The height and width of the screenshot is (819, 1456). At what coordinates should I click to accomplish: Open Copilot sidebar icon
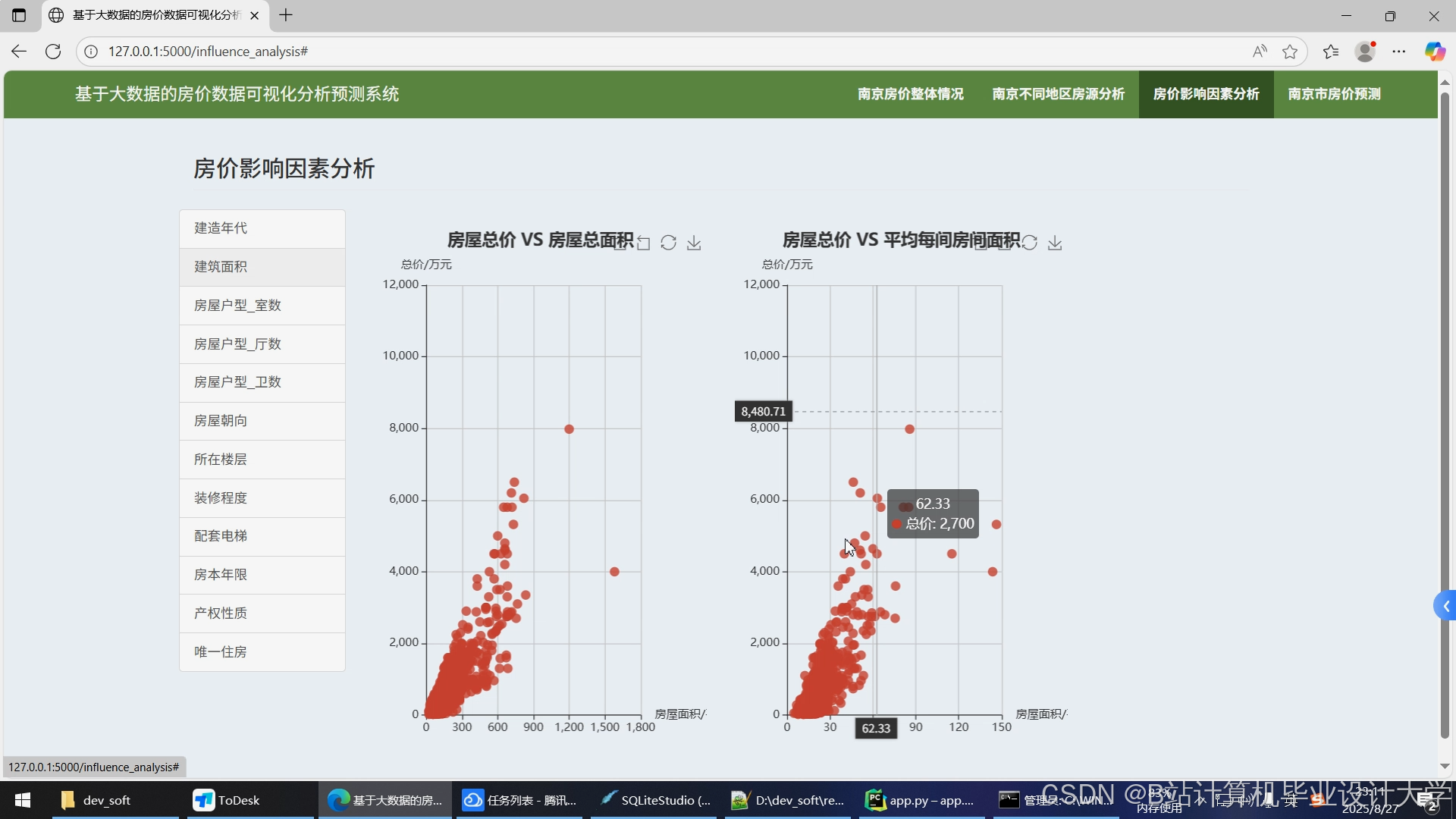(1434, 52)
